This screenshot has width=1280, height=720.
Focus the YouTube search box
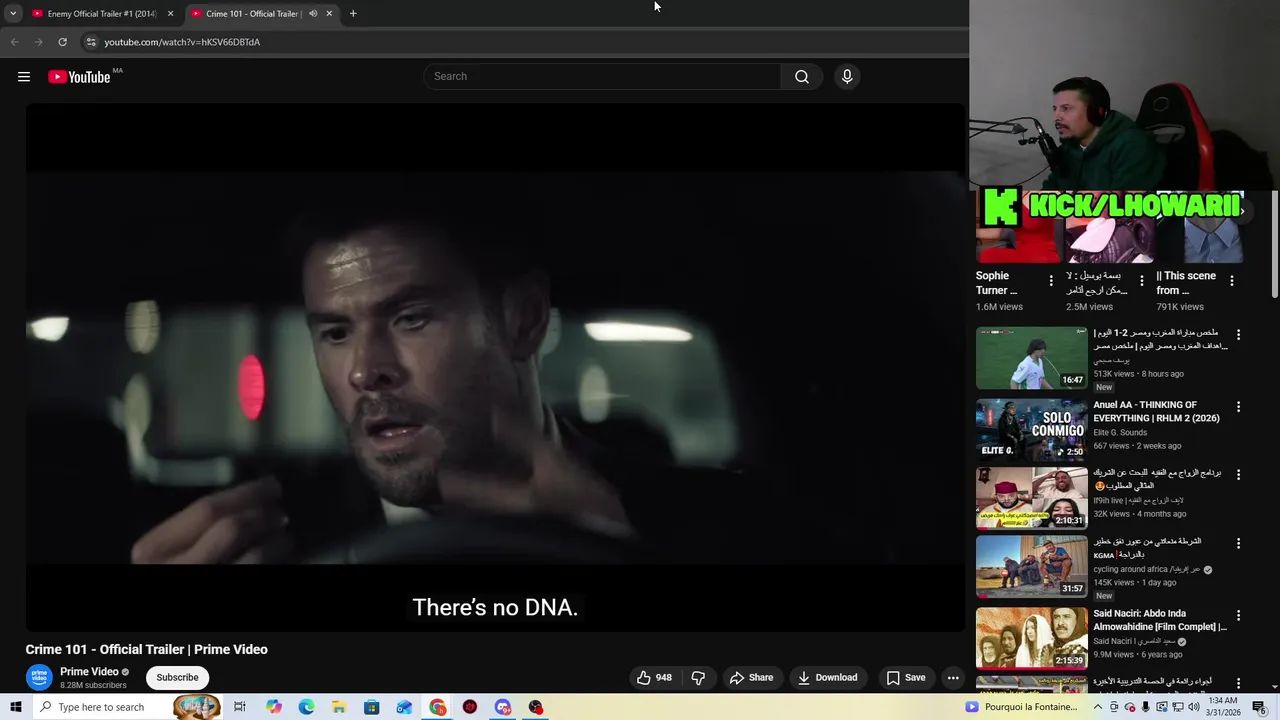click(602, 77)
